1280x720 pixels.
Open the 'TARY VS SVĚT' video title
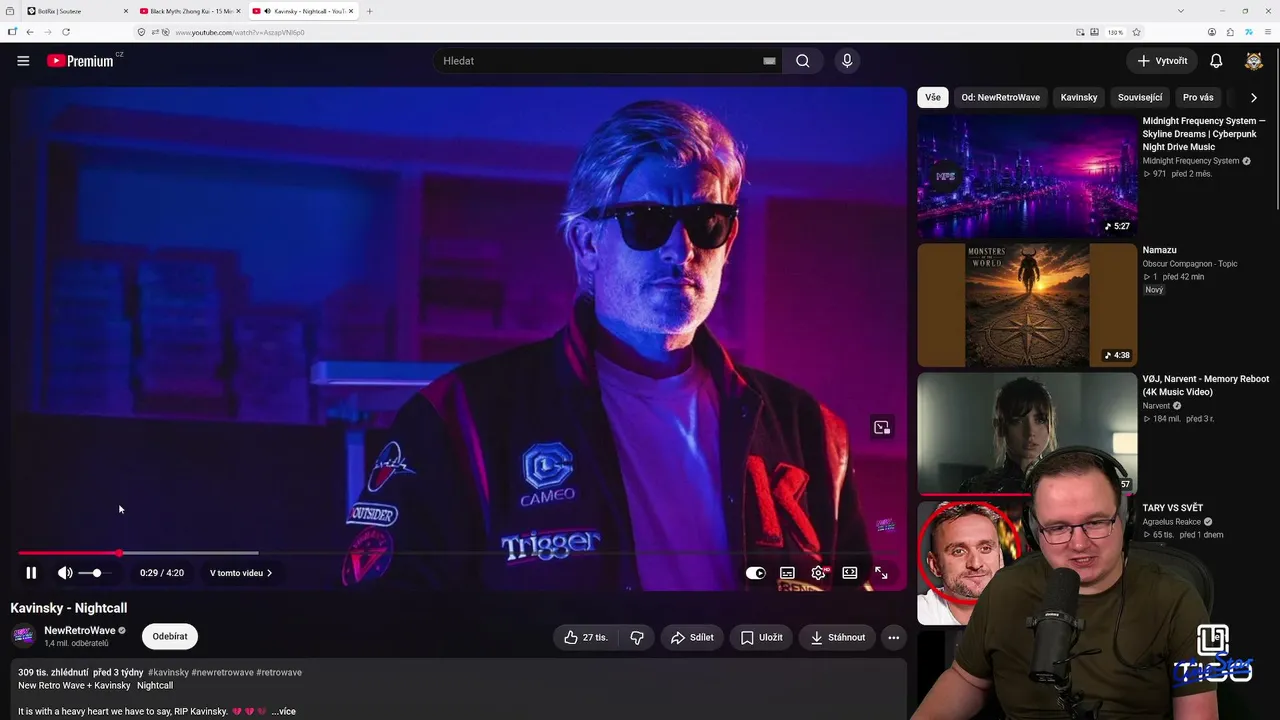pyautogui.click(x=1173, y=508)
